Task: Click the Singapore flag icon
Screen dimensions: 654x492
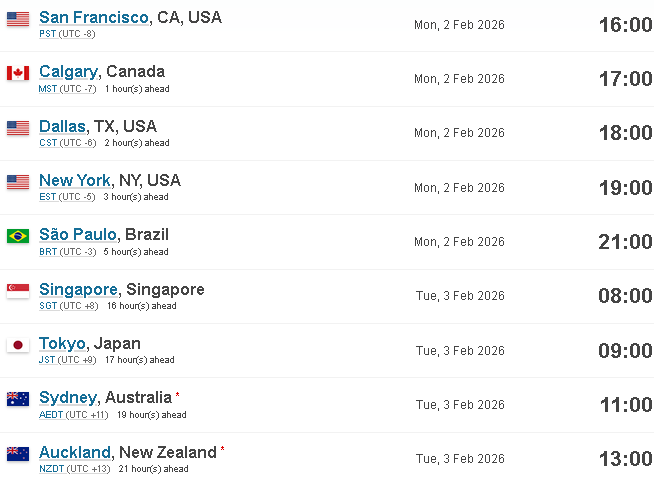Action: click(x=18, y=291)
